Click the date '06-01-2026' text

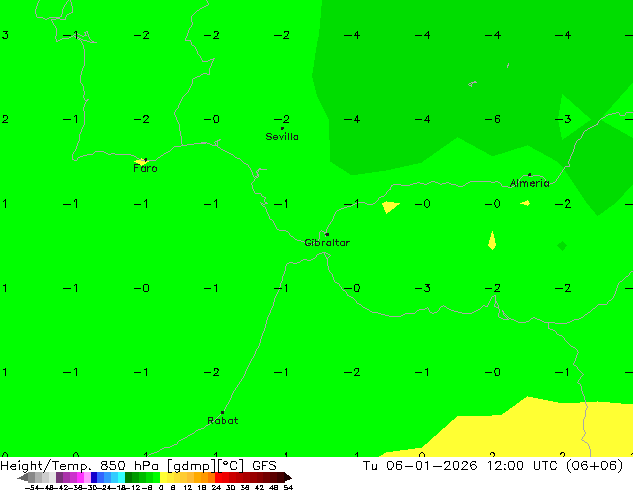[432, 466]
